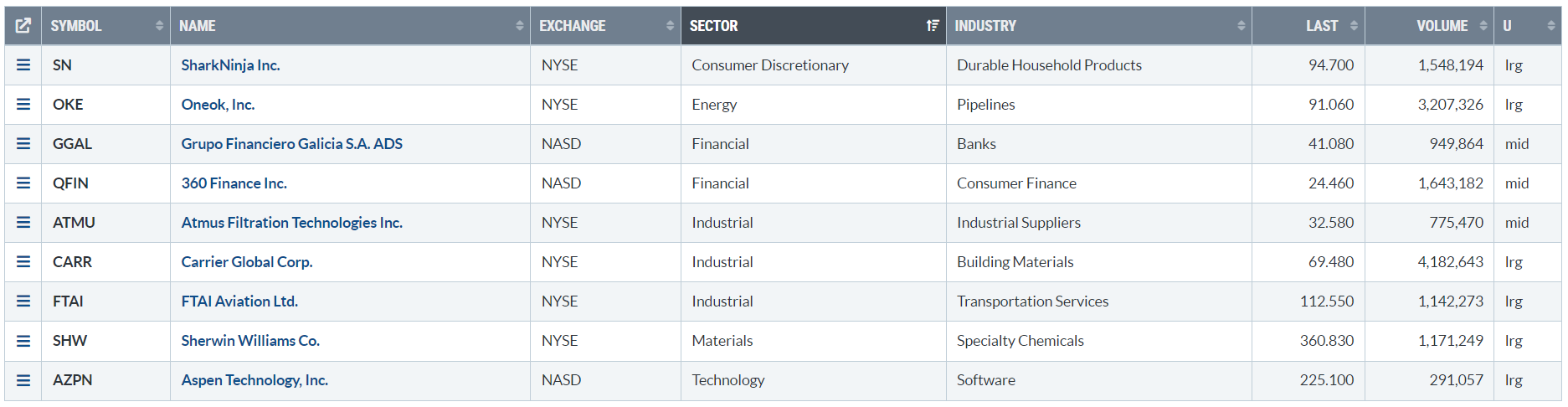The width and height of the screenshot is (1568, 407).
Task: Click the Last price column header
Action: pyautogui.click(x=1321, y=26)
